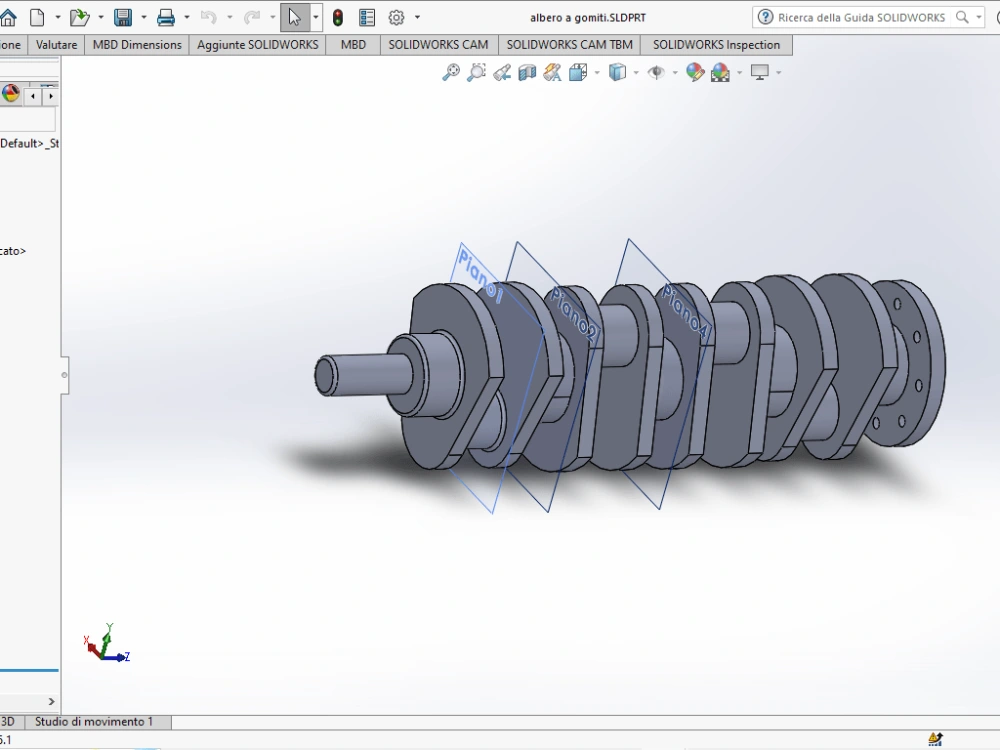Toggle Hide/Show Items with the eye icon
The image size is (1000, 750).
point(656,72)
